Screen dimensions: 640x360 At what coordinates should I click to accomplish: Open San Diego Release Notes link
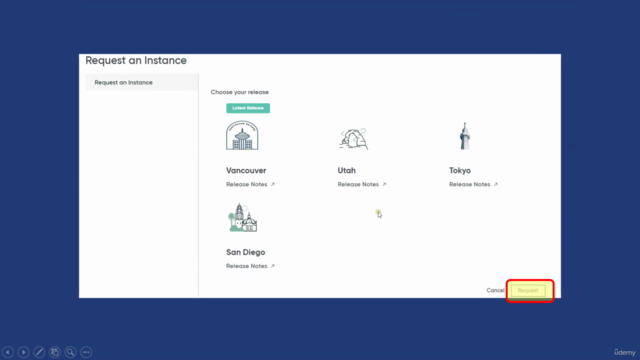pos(250,266)
